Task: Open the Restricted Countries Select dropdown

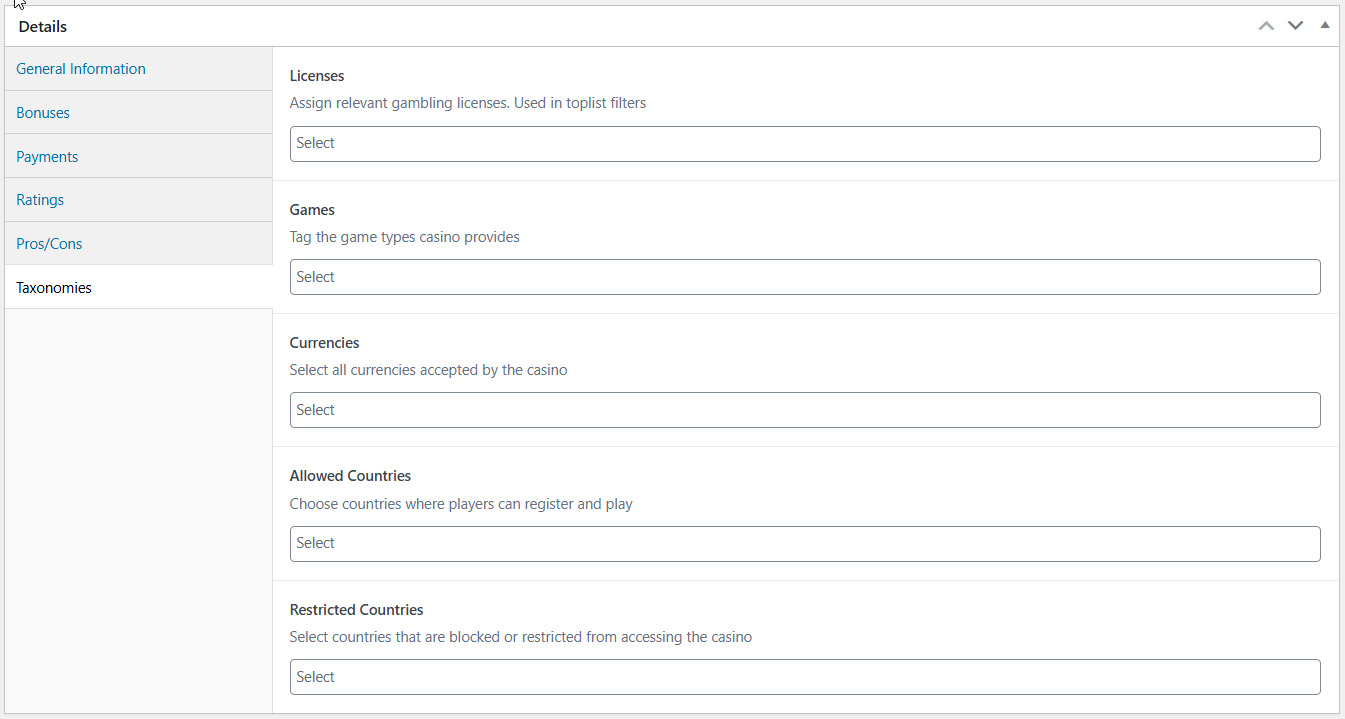Action: pos(805,677)
